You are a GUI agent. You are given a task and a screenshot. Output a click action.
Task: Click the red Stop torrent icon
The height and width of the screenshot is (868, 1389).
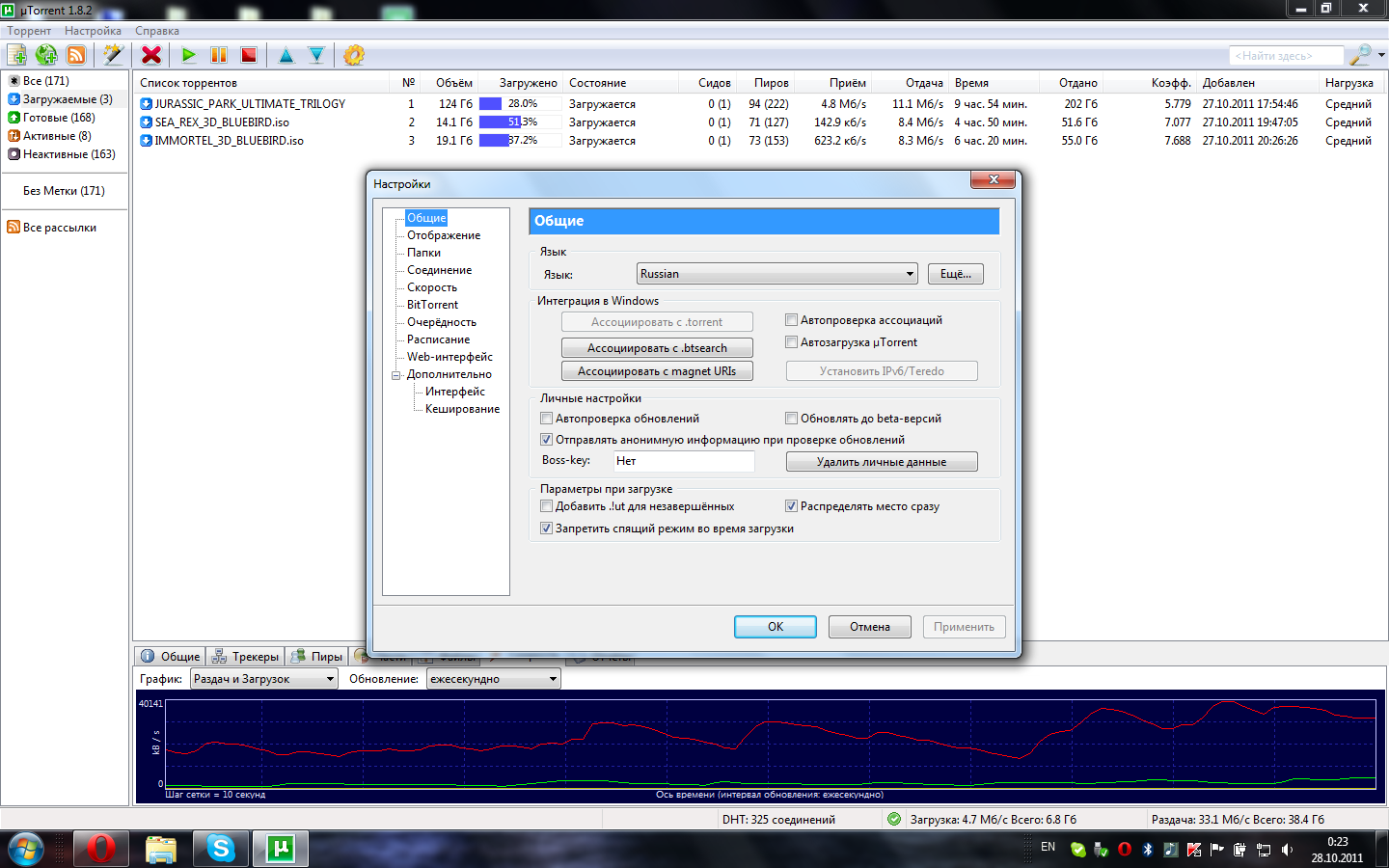(249, 55)
